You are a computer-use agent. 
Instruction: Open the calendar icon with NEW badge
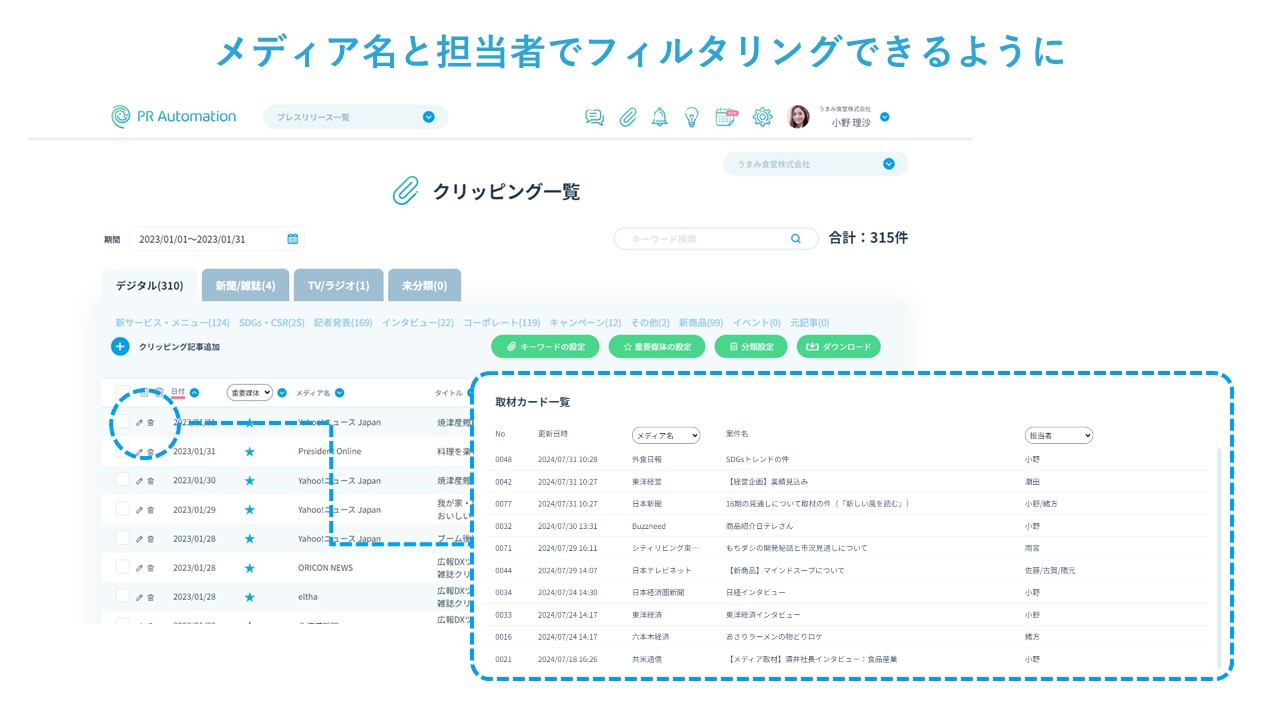click(726, 117)
